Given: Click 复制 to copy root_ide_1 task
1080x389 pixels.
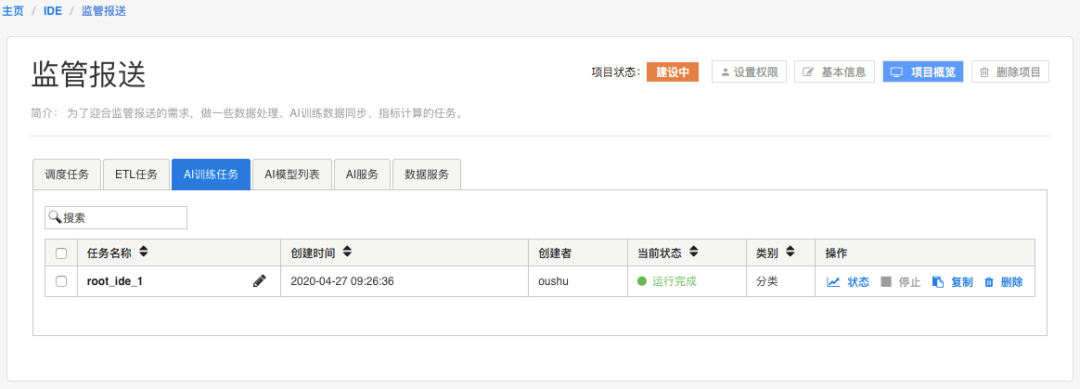Looking at the screenshot, I should (x=952, y=282).
